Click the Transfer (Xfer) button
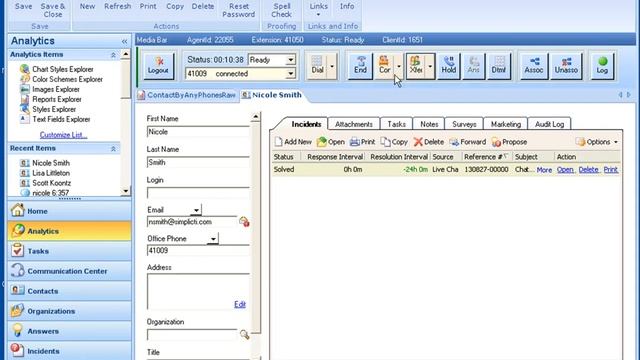640x360 pixels. (416, 65)
